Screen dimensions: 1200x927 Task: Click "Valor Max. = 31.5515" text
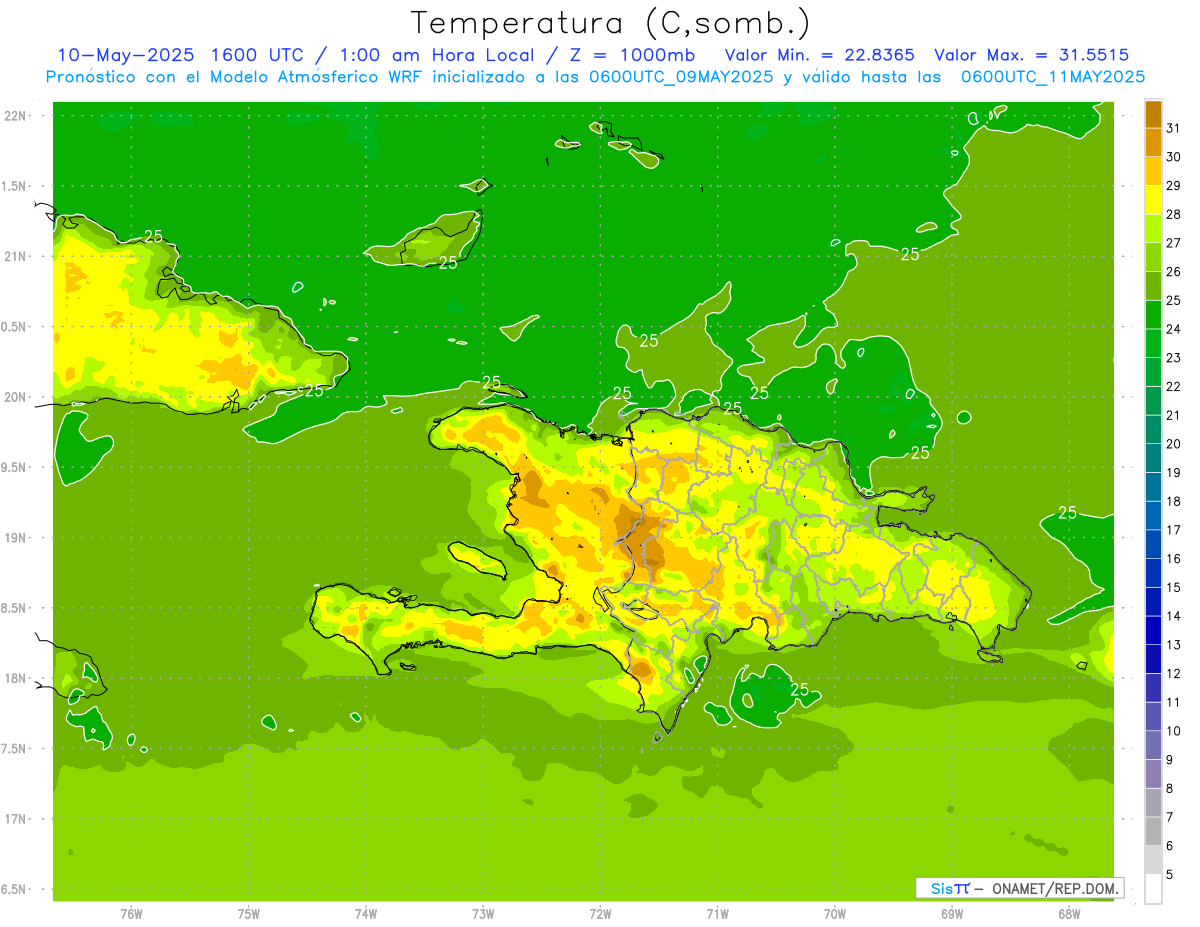[x=1032, y=55]
